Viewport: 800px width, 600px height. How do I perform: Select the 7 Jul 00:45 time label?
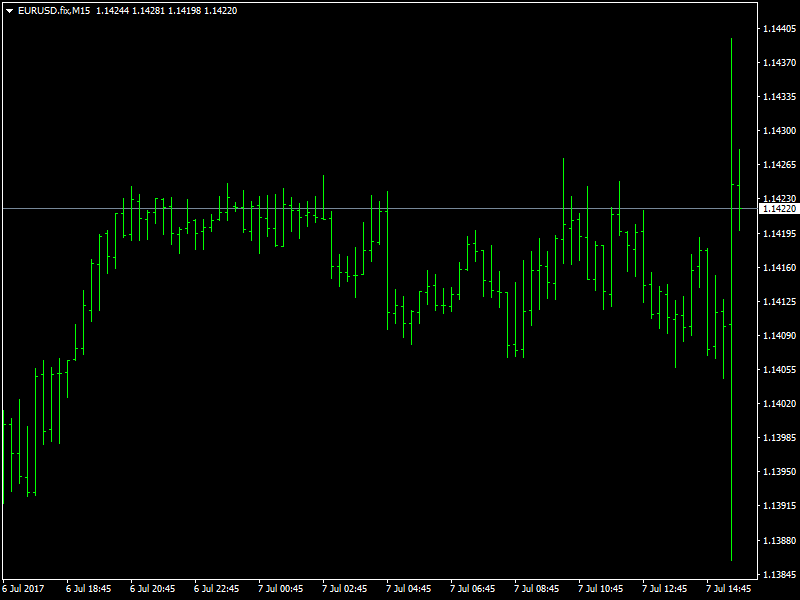click(x=281, y=589)
